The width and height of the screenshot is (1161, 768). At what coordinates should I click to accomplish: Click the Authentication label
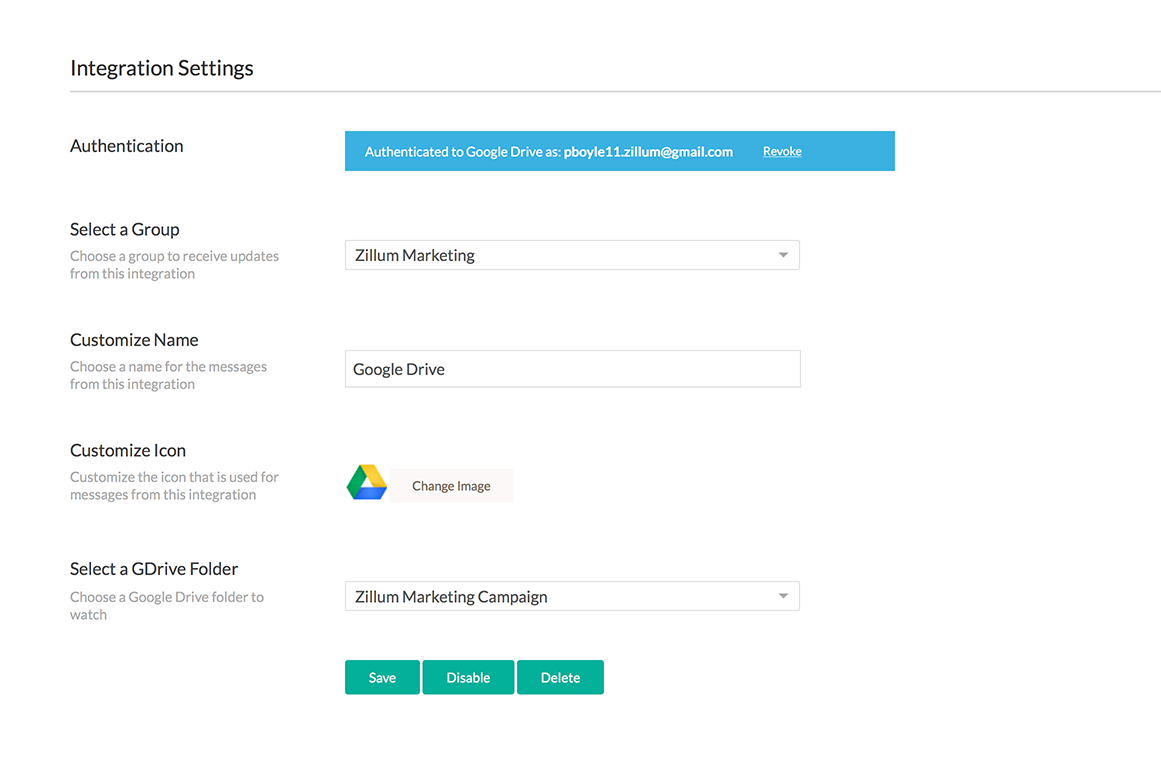[x=127, y=146]
